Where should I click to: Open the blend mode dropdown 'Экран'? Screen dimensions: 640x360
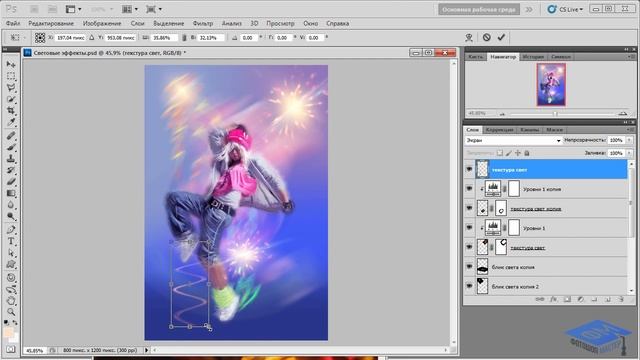click(513, 140)
